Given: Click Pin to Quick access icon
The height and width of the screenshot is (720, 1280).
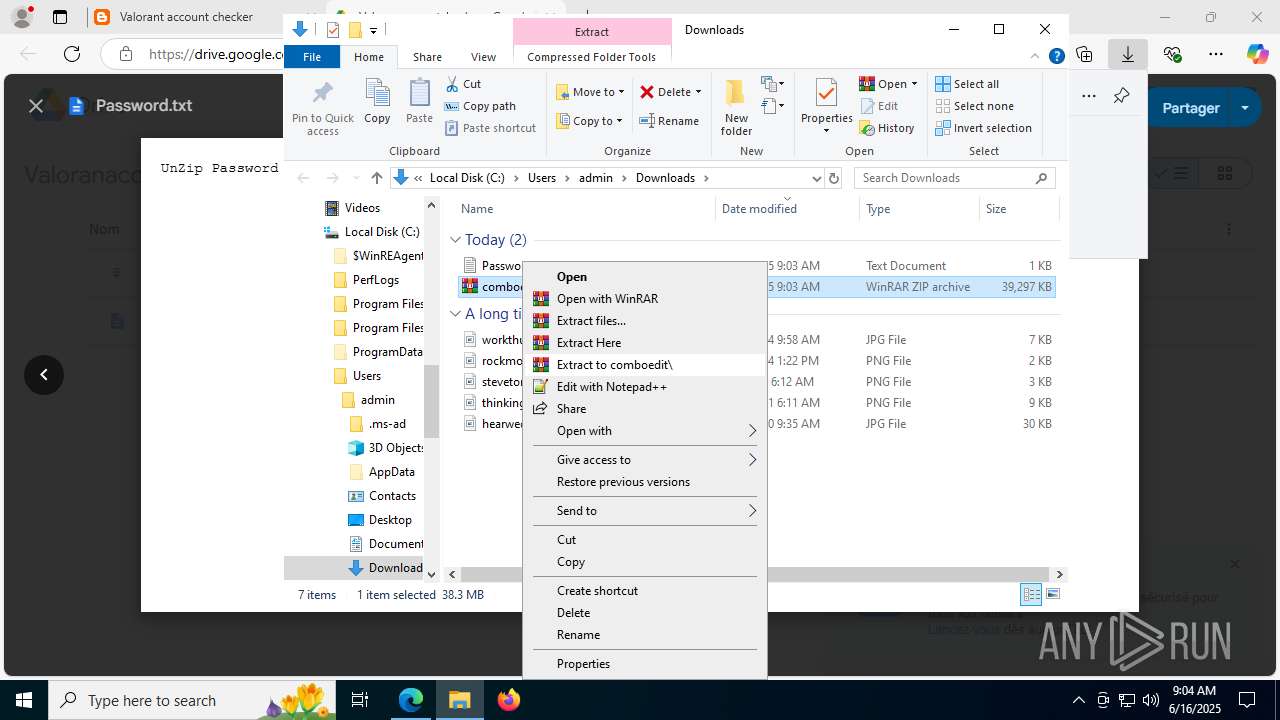Looking at the screenshot, I should click(x=322, y=108).
